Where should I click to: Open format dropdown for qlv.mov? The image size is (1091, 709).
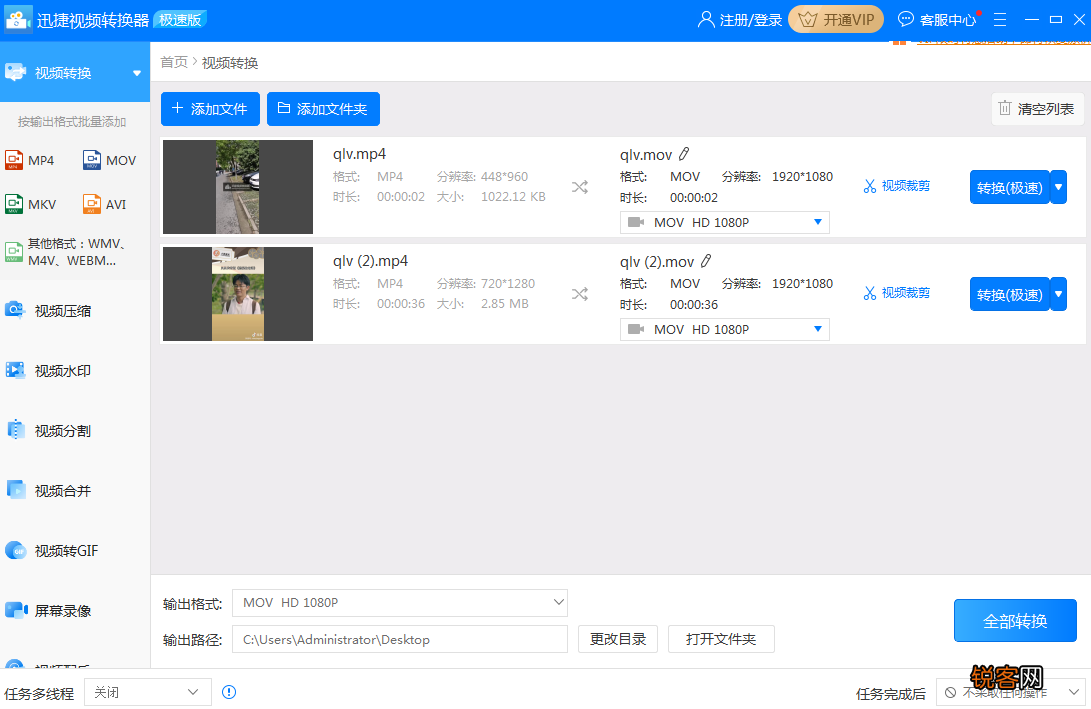click(x=724, y=222)
